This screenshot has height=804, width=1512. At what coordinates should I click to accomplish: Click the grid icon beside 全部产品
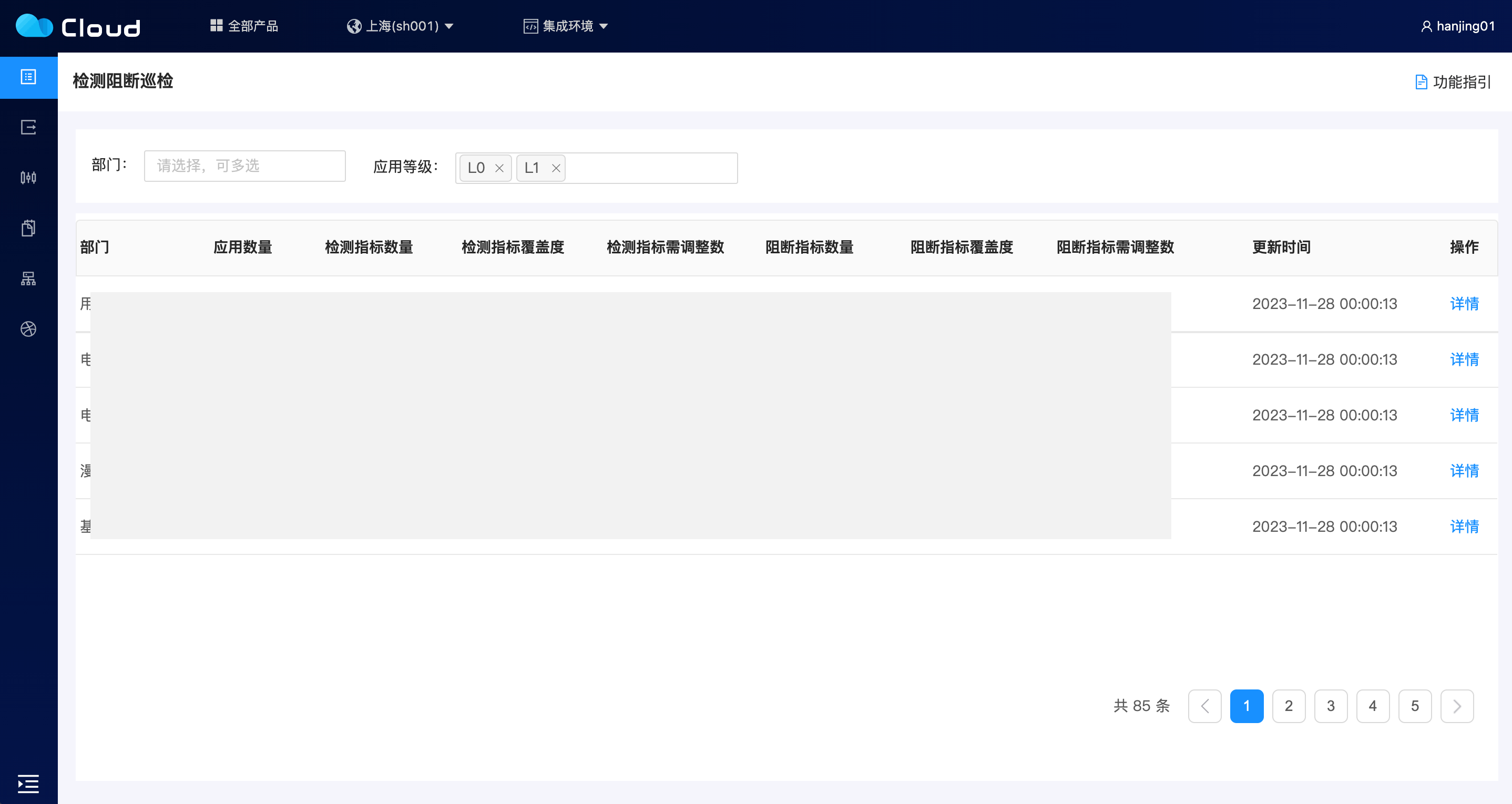point(216,25)
